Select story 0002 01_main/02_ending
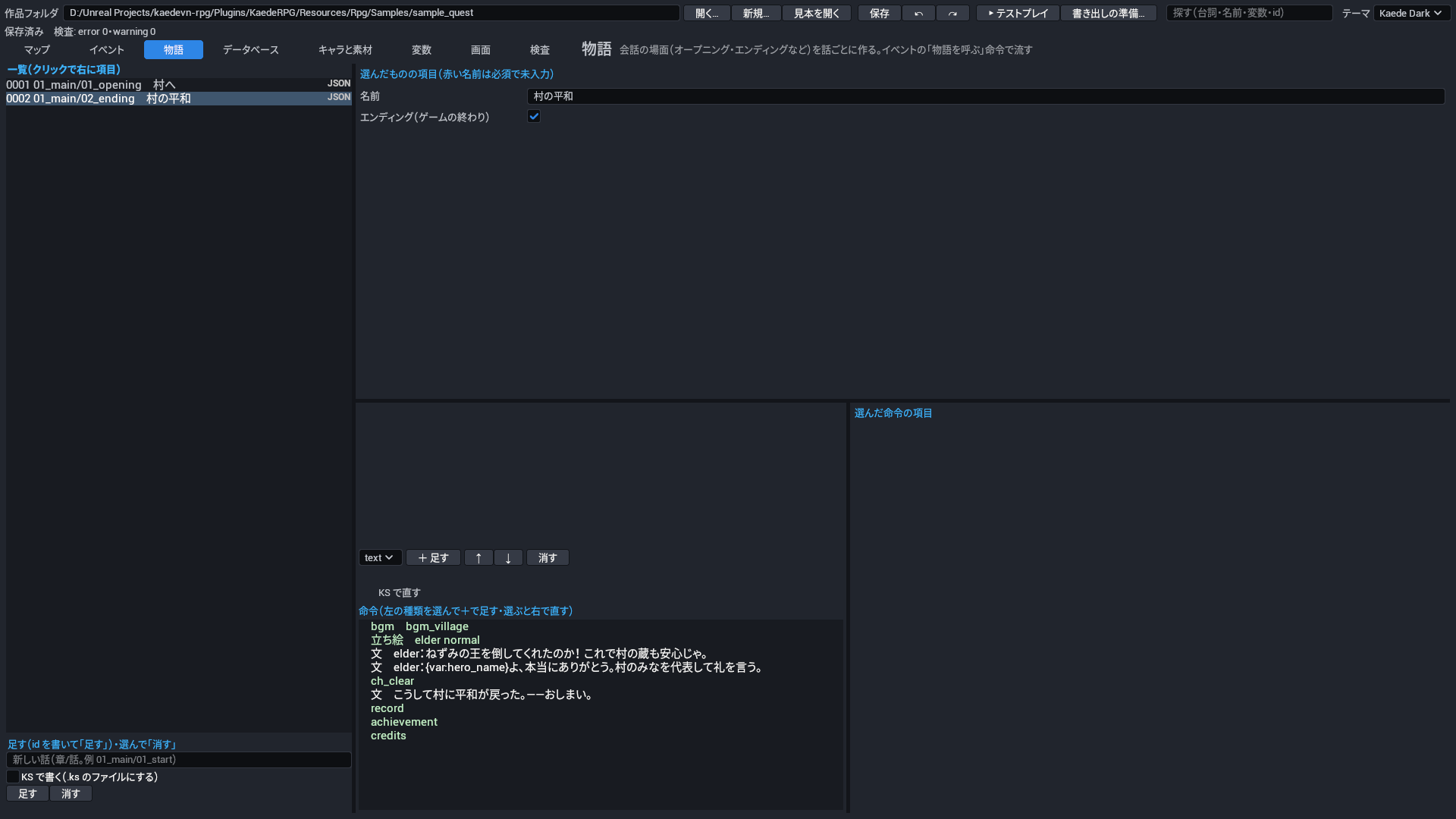This screenshot has width=1456, height=819. pos(179,99)
